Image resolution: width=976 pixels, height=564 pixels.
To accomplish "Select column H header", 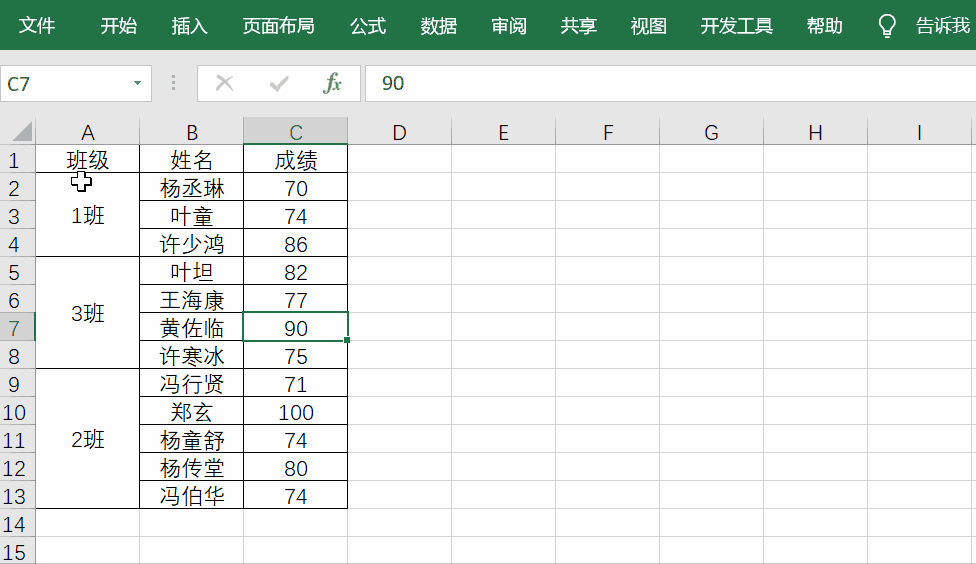I will (815, 132).
